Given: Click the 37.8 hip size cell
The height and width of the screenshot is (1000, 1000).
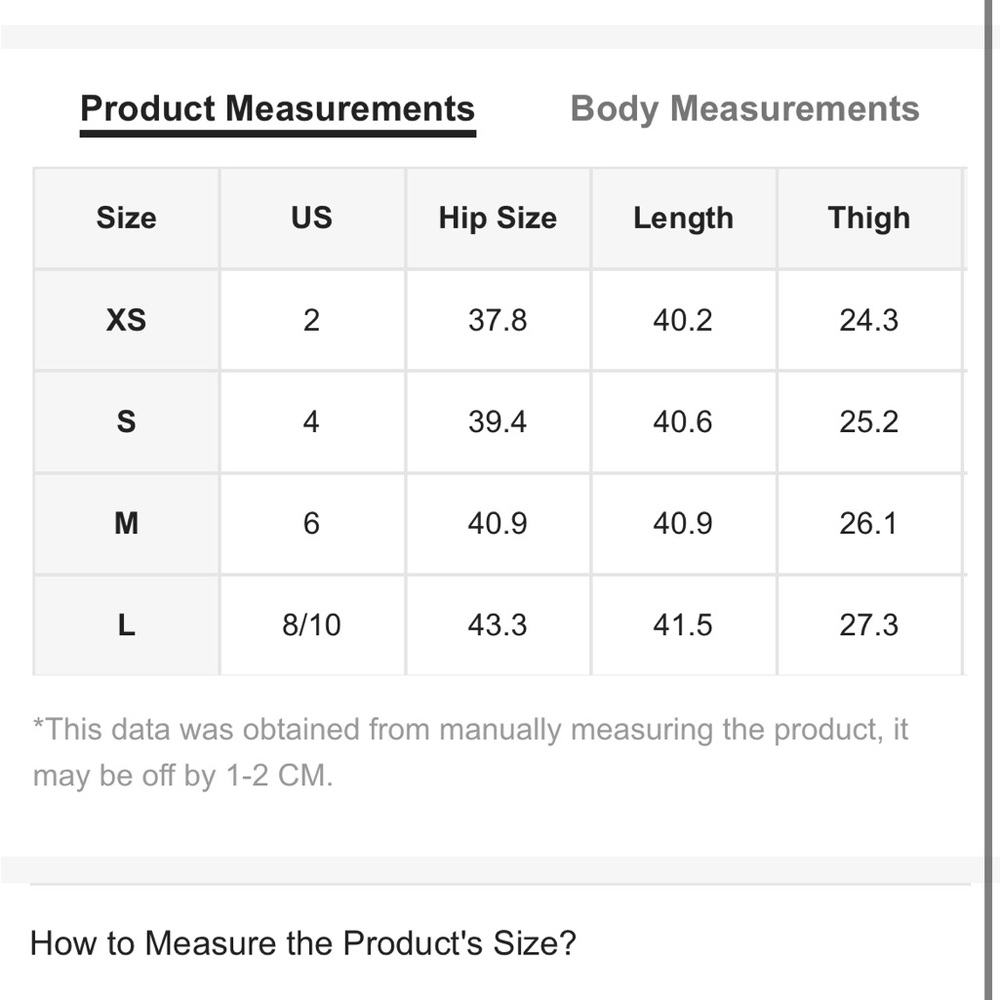Looking at the screenshot, I should (x=497, y=320).
